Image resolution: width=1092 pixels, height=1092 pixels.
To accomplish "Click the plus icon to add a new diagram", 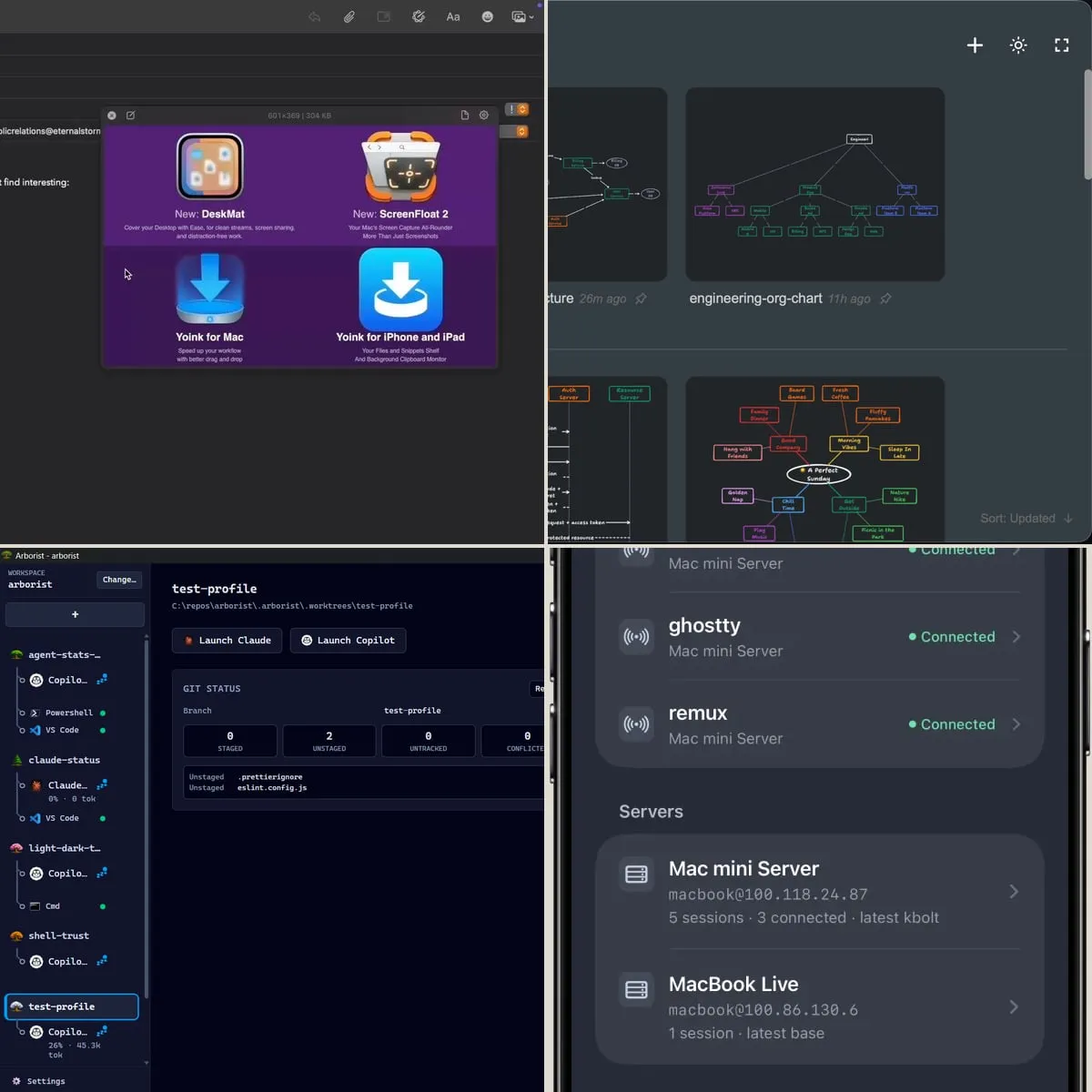I will click(975, 45).
